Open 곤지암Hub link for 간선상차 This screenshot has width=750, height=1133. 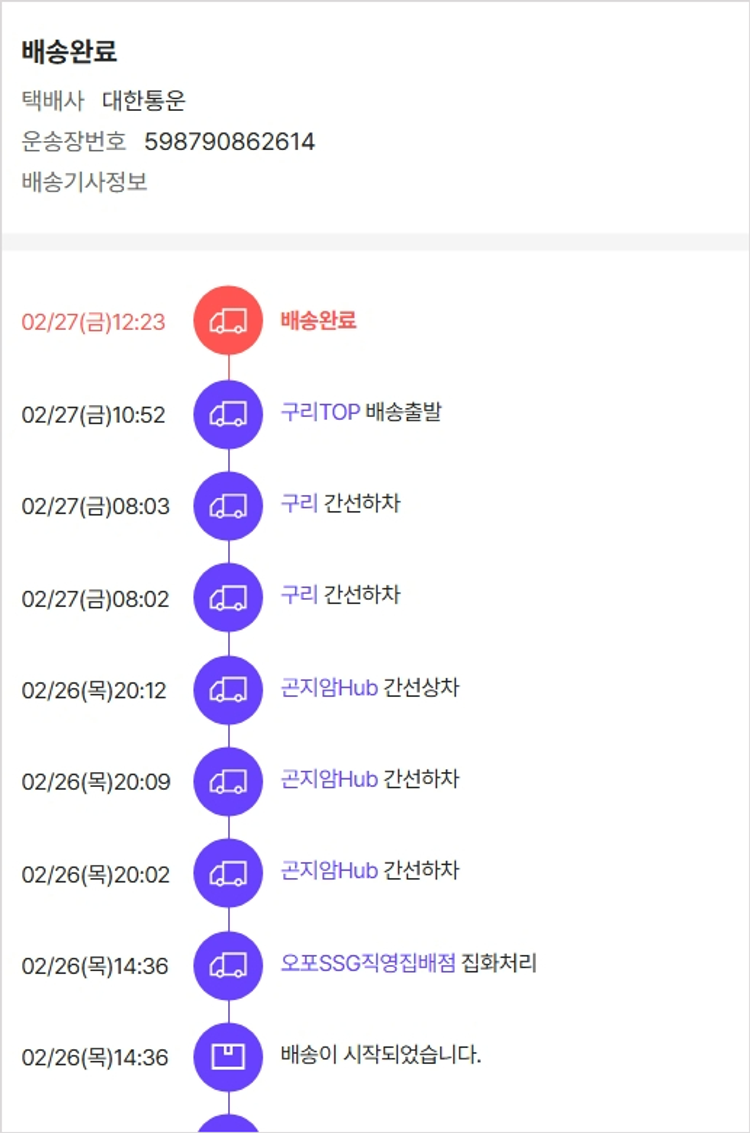coord(329,688)
